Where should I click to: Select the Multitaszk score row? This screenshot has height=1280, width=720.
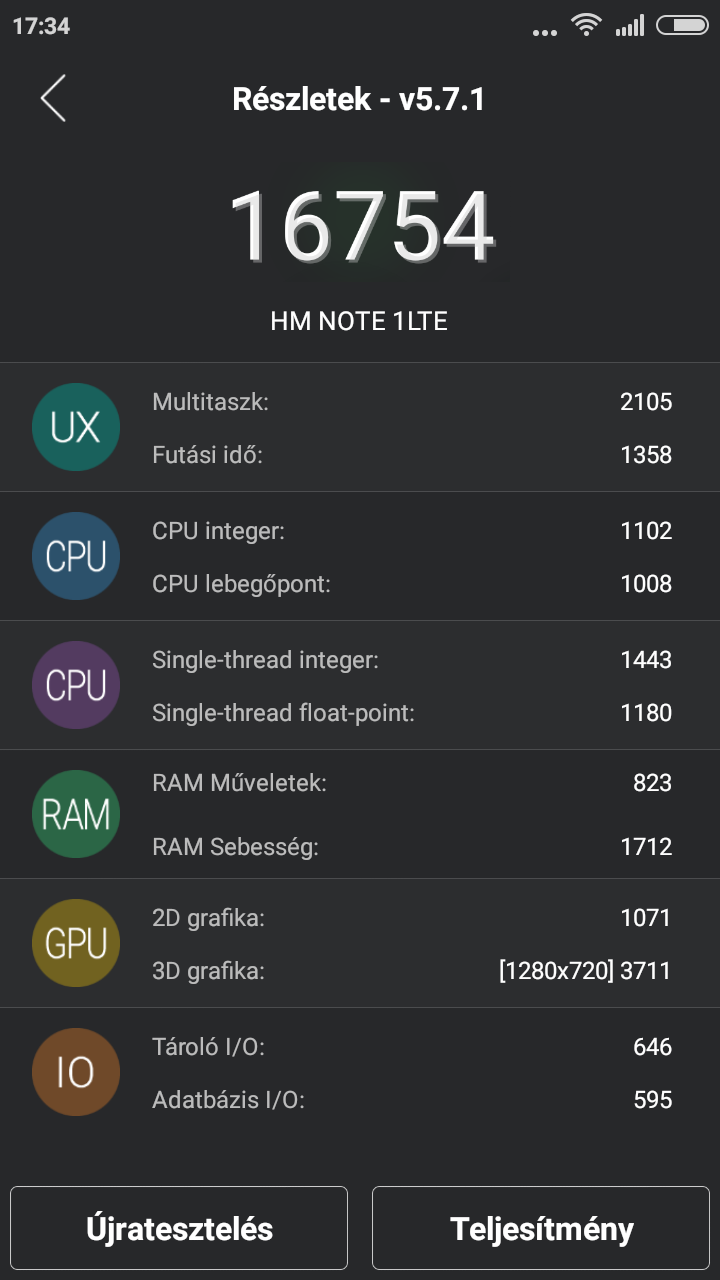pos(411,402)
